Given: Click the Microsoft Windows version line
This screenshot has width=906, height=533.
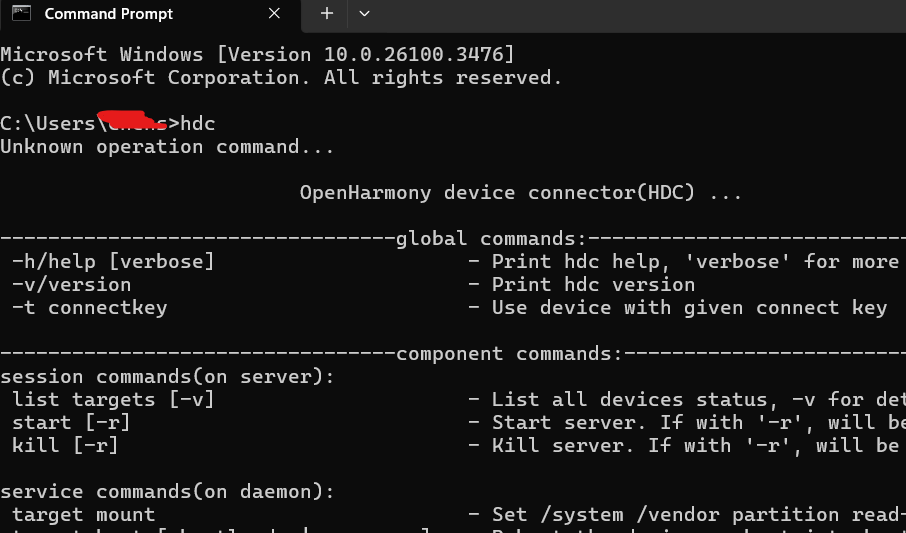Looking at the screenshot, I should click(257, 54).
